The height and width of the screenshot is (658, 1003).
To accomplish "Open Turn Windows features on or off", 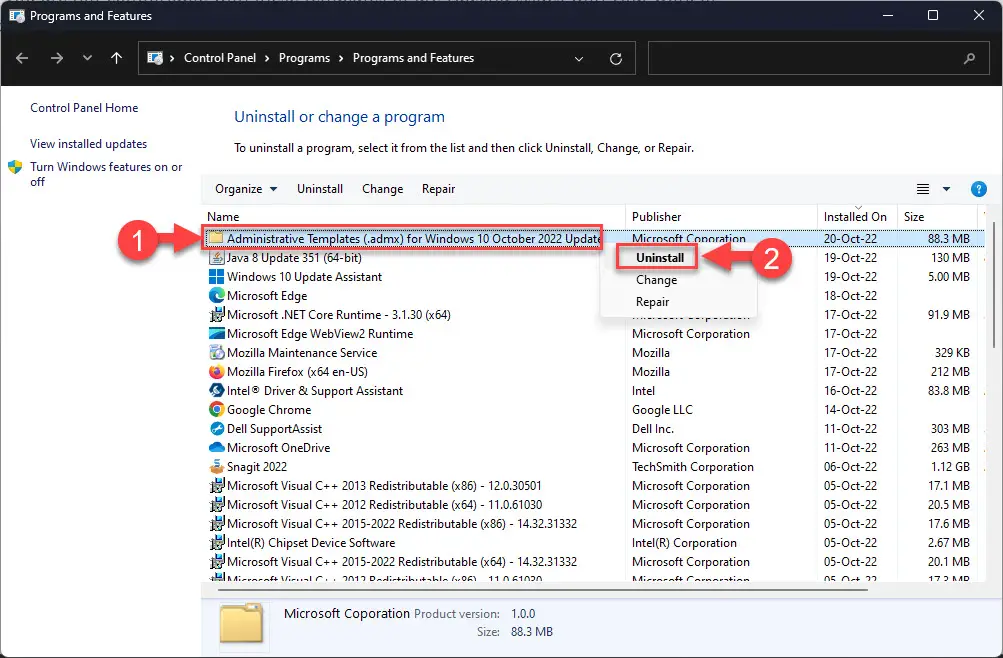I will click(106, 174).
